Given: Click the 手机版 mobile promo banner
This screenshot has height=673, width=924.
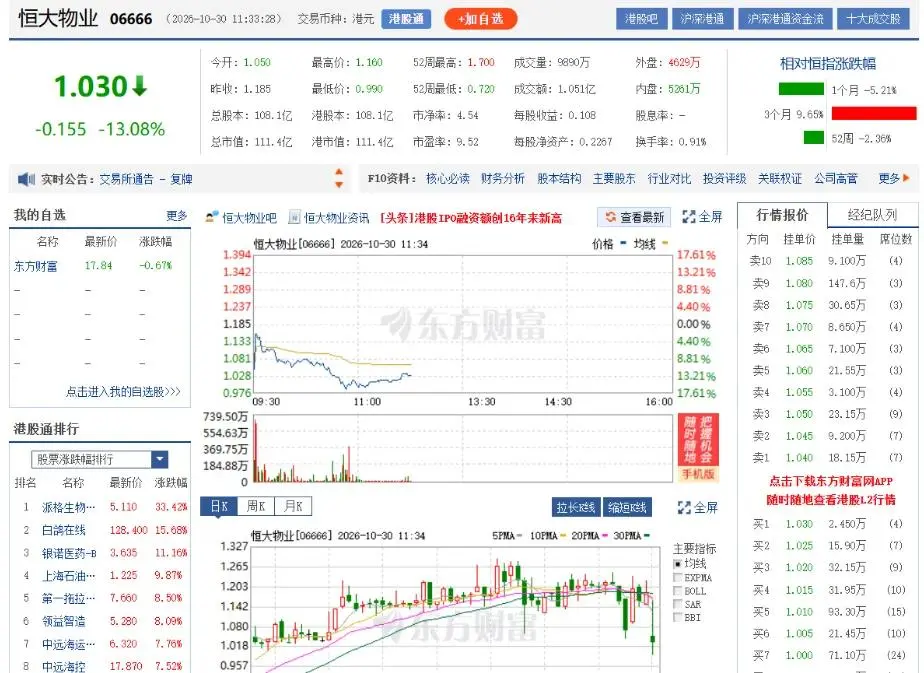Looking at the screenshot, I should (698, 447).
